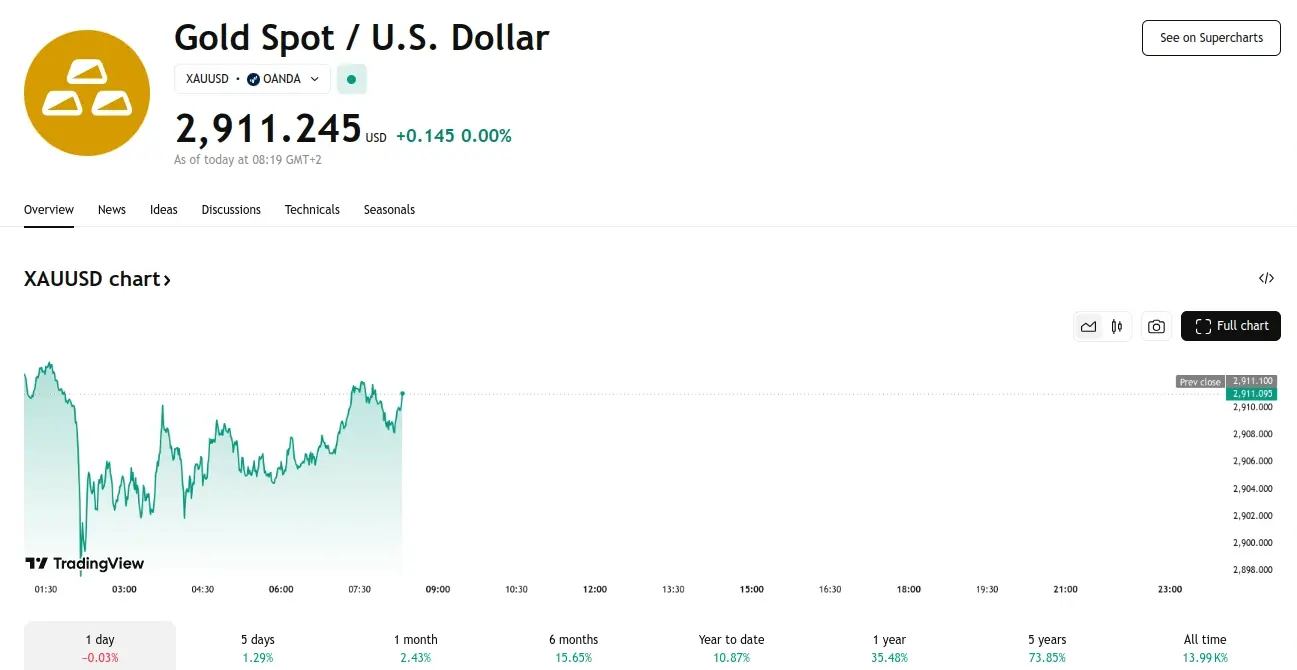
Task: Click the gold bars symbol logo
Action: click(x=87, y=92)
